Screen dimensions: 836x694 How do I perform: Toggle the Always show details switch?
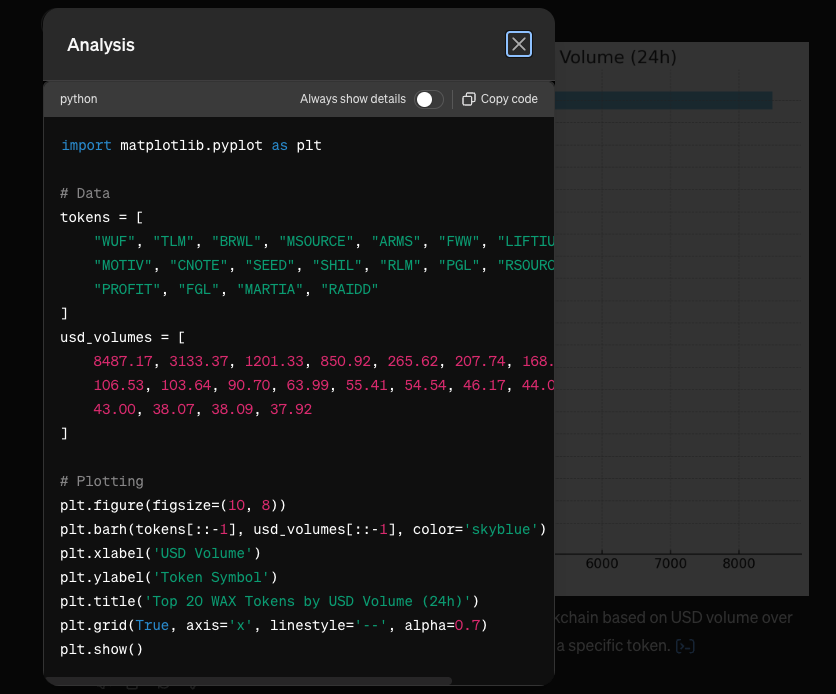point(429,99)
